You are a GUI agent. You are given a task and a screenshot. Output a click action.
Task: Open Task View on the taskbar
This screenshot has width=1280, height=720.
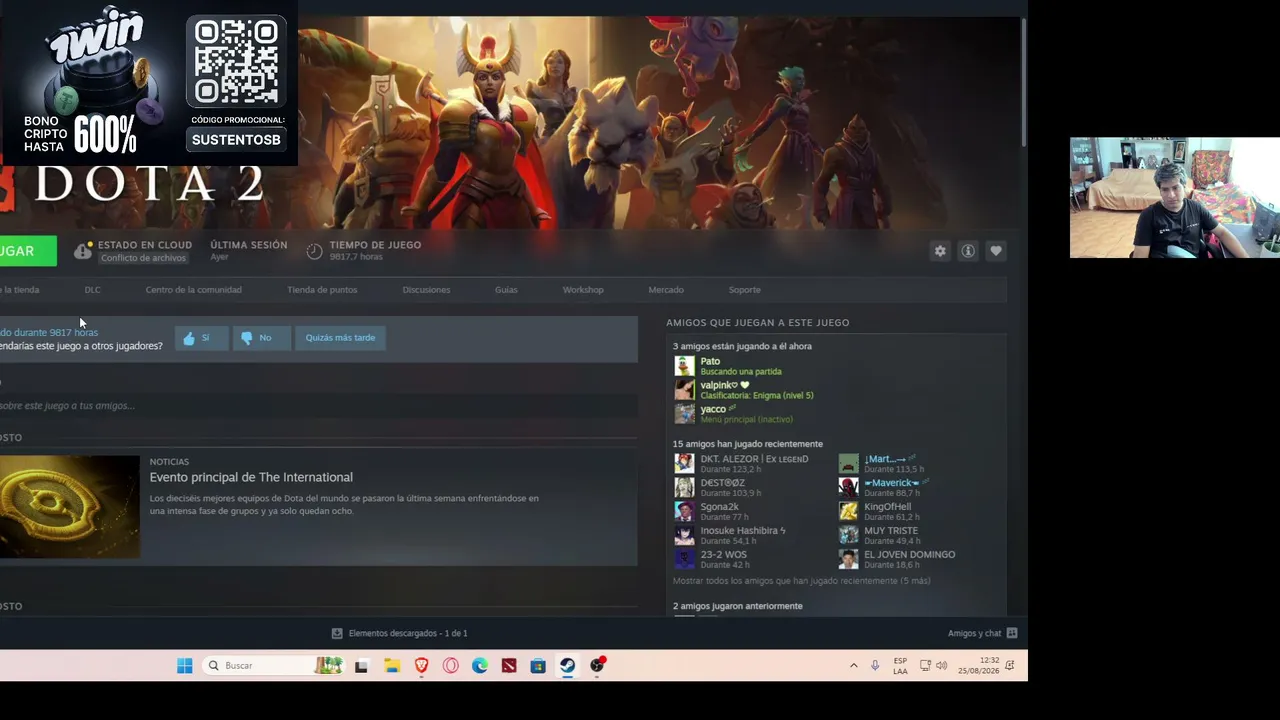(362, 666)
